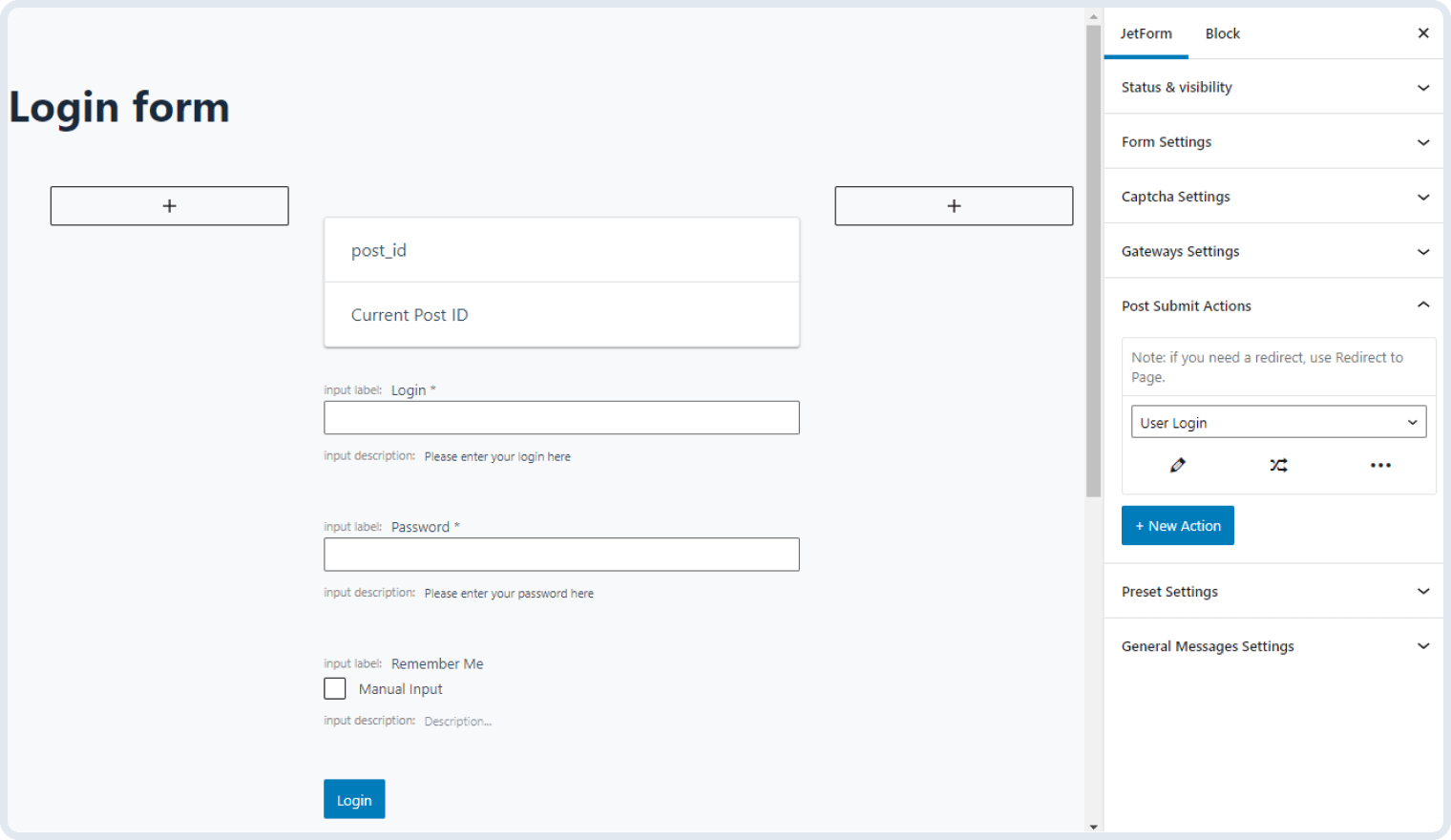Click the plus icon in the right column
The width and height of the screenshot is (1451, 840).
coord(953,205)
